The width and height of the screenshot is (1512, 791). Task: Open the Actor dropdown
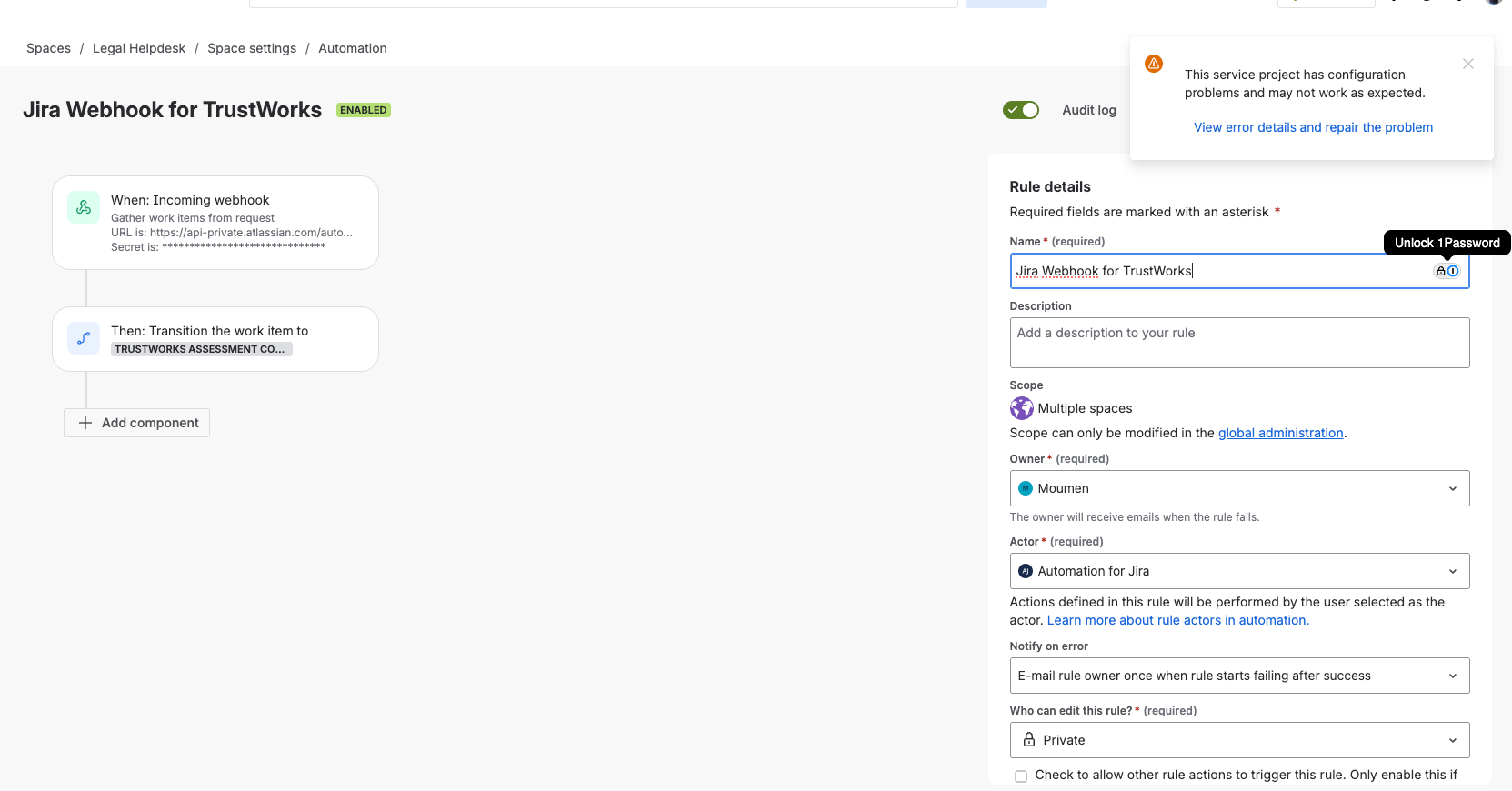coord(1239,571)
